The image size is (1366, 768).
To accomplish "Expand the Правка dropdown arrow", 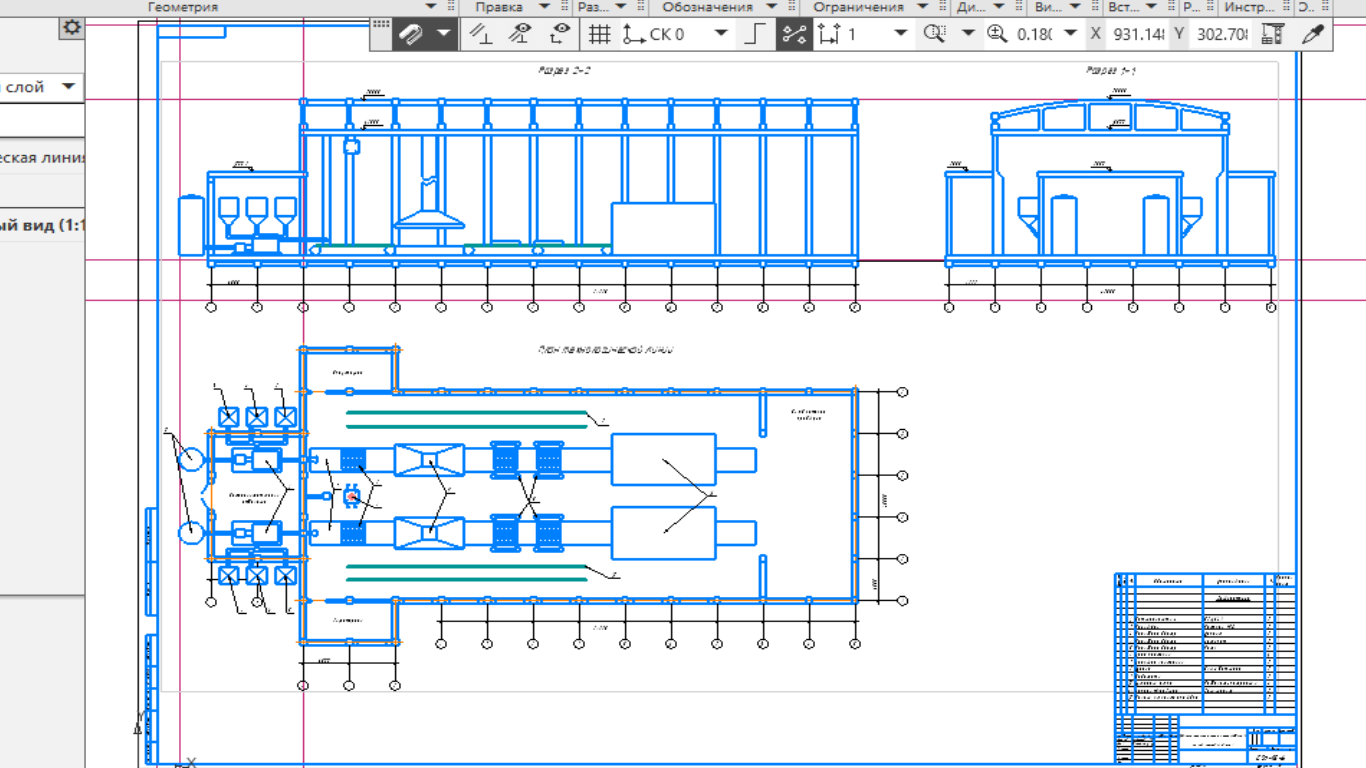I will (x=544, y=7).
